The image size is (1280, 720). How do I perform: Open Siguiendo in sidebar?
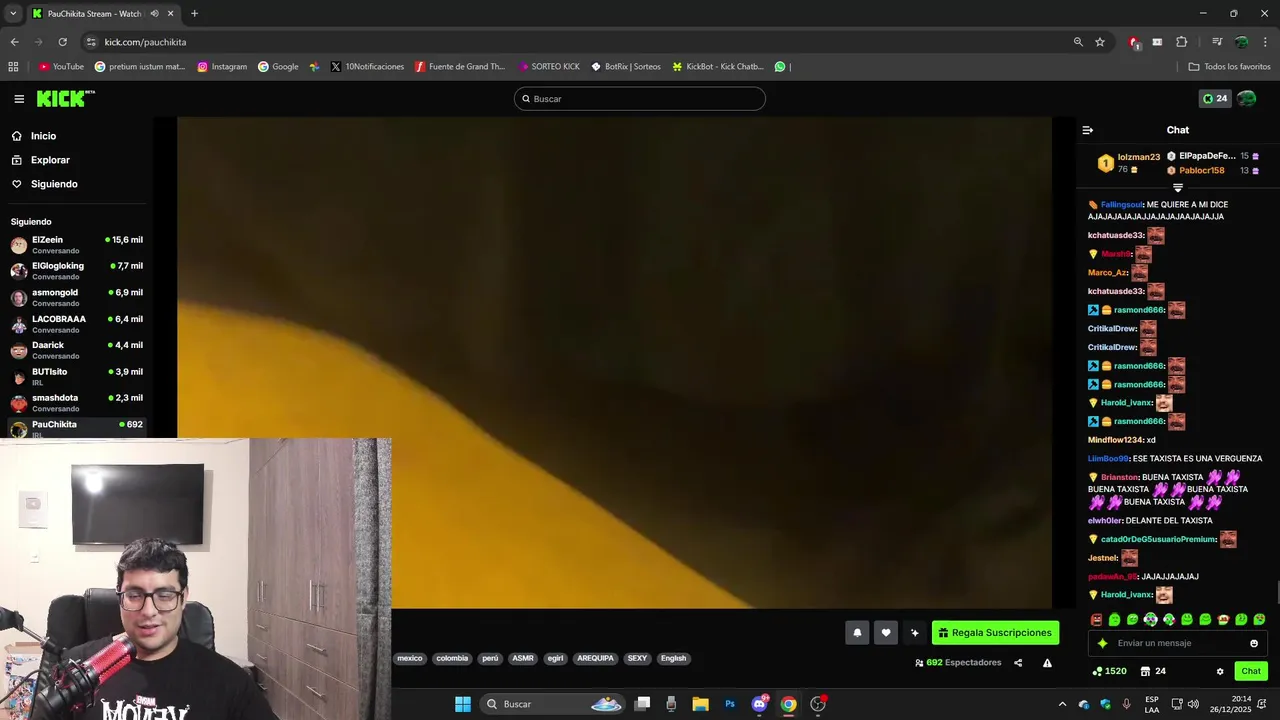tap(45, 184)
